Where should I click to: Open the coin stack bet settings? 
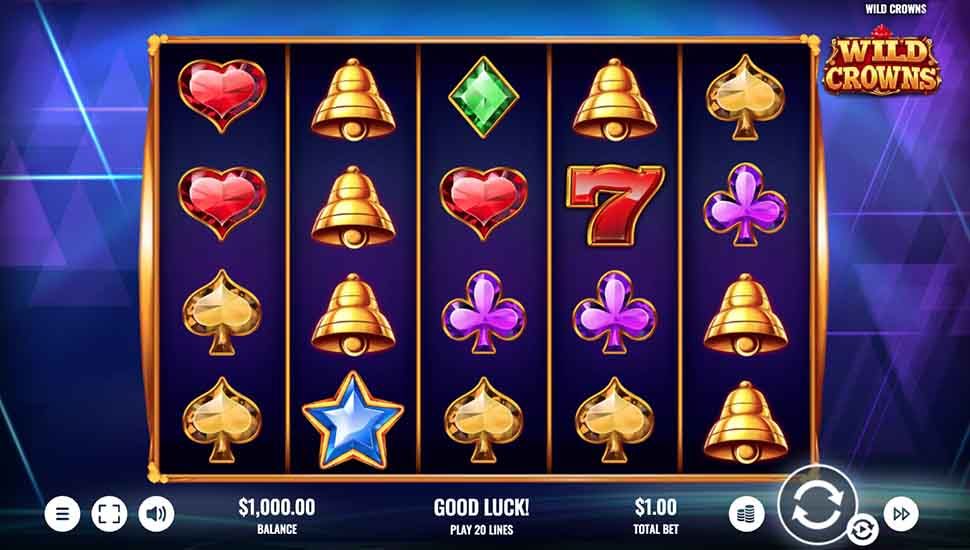[x=747, y=513]
